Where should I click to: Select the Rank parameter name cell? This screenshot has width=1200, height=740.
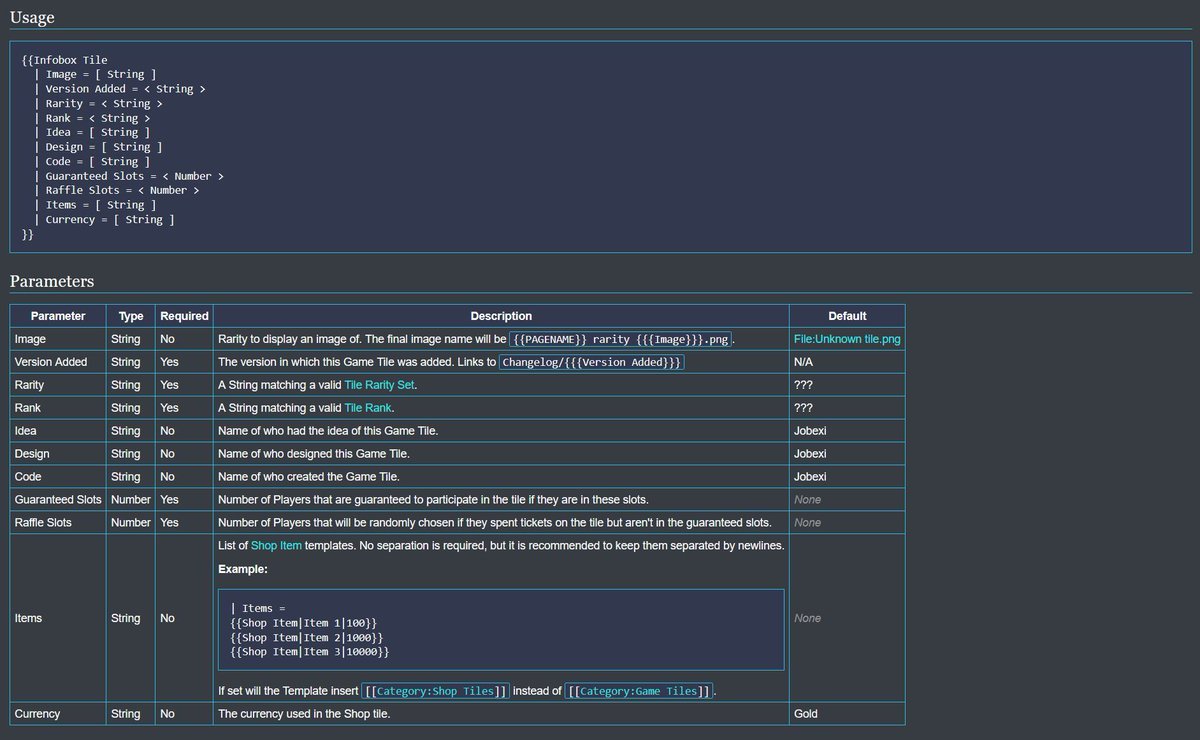(58, 408)
